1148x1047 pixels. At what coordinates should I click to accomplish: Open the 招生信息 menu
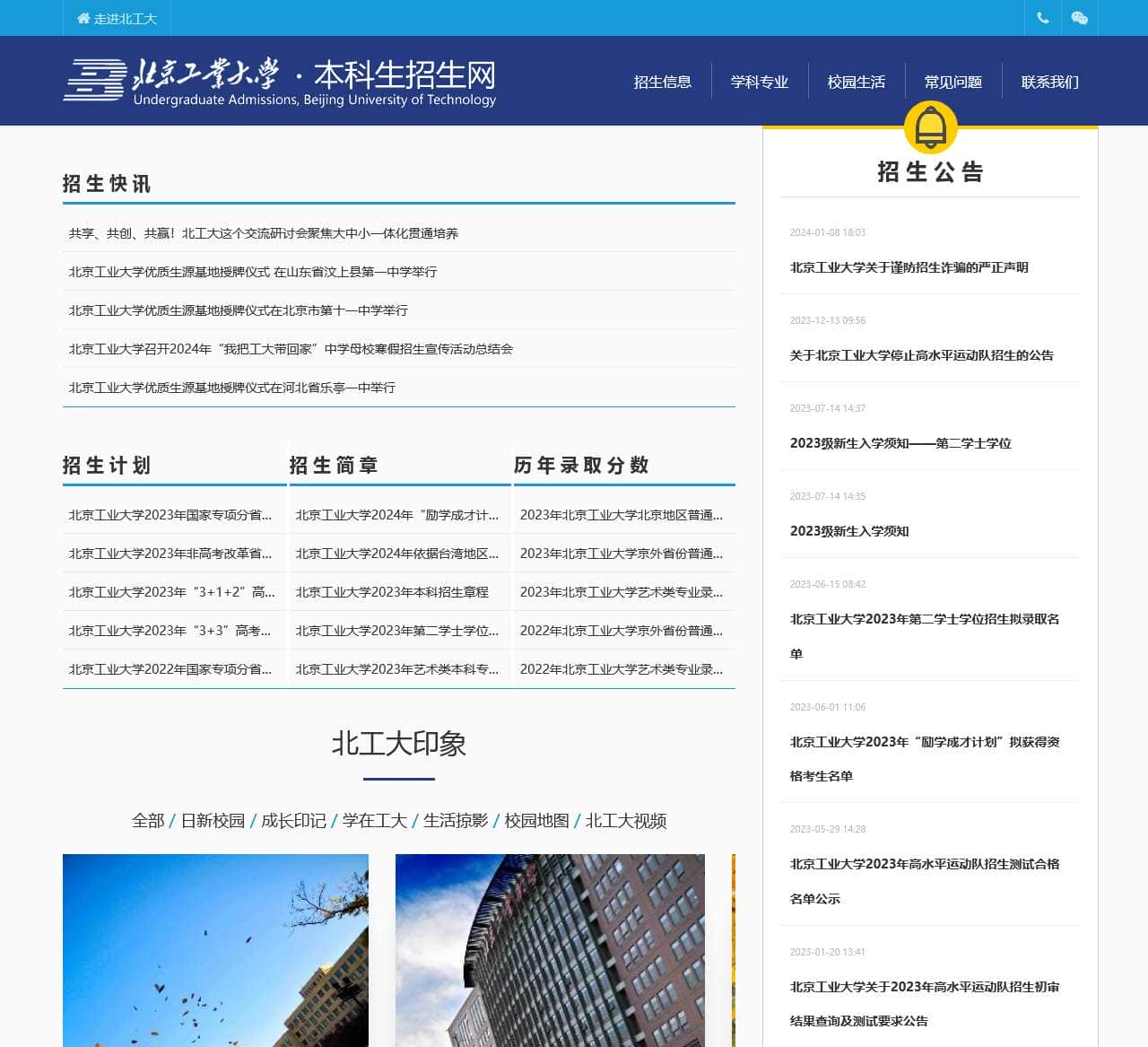coord(663,82)
